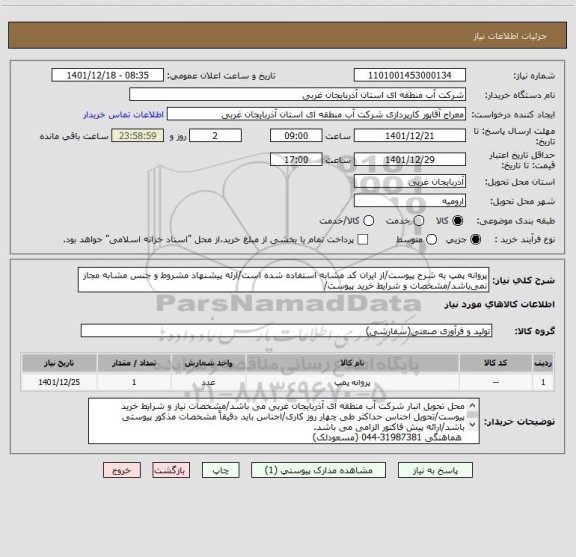This screenshot has width=576, height=557.
Task: Select the جزیی purchase type radio
Action: [x=476, y=240]
